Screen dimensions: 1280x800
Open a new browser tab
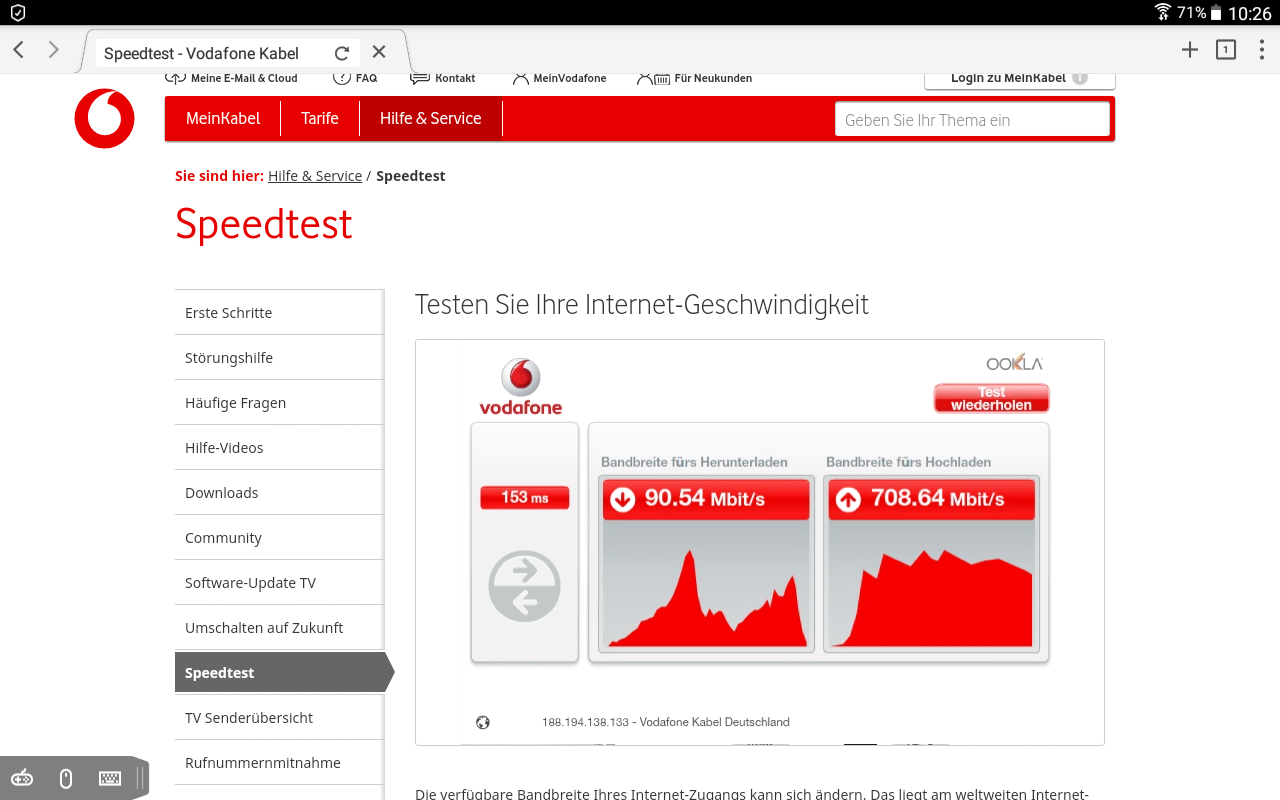(1190, 50)
